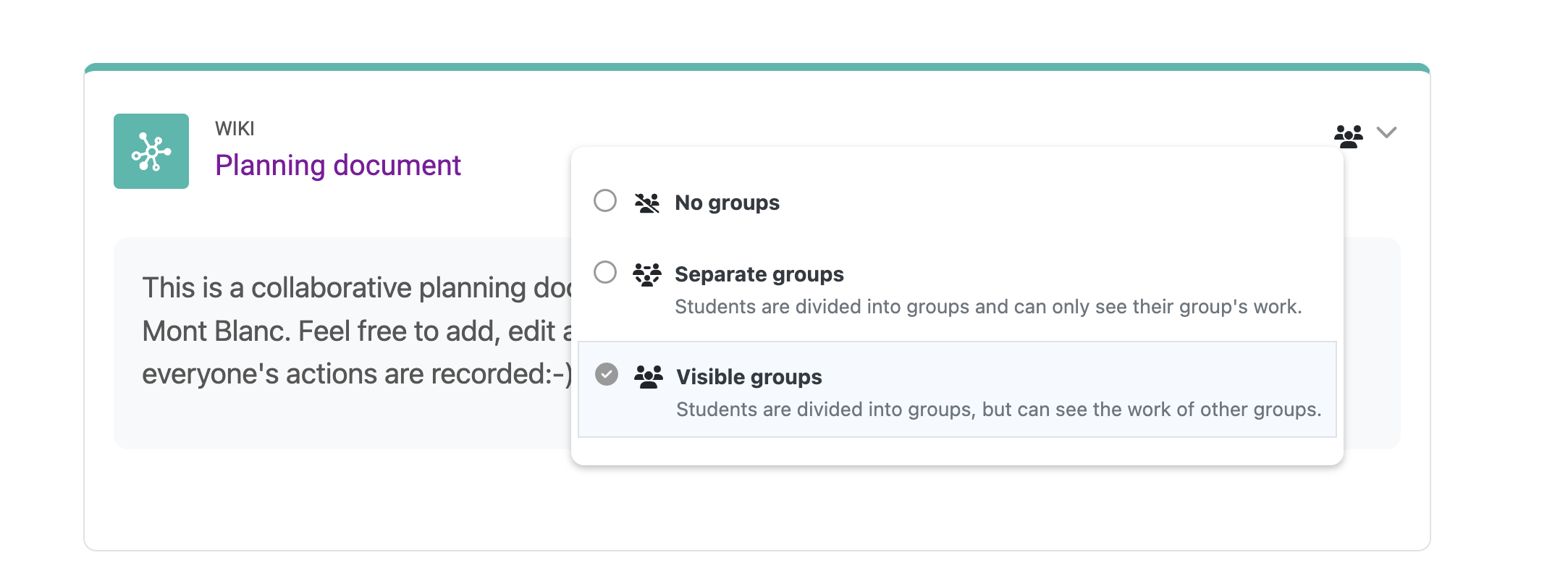Viewport: 1568px width, 576px height.
Task: Click the Visible groups people icon
Action: coord(649,377)
